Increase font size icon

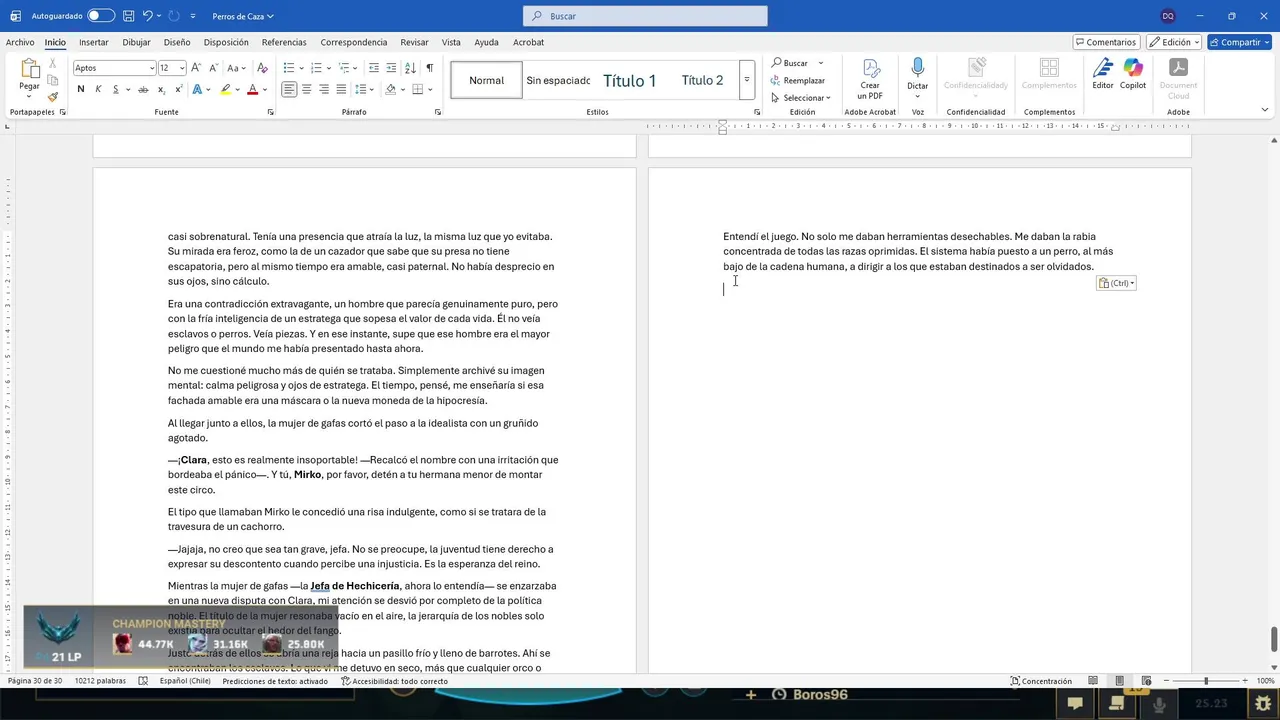click(196, 68)
